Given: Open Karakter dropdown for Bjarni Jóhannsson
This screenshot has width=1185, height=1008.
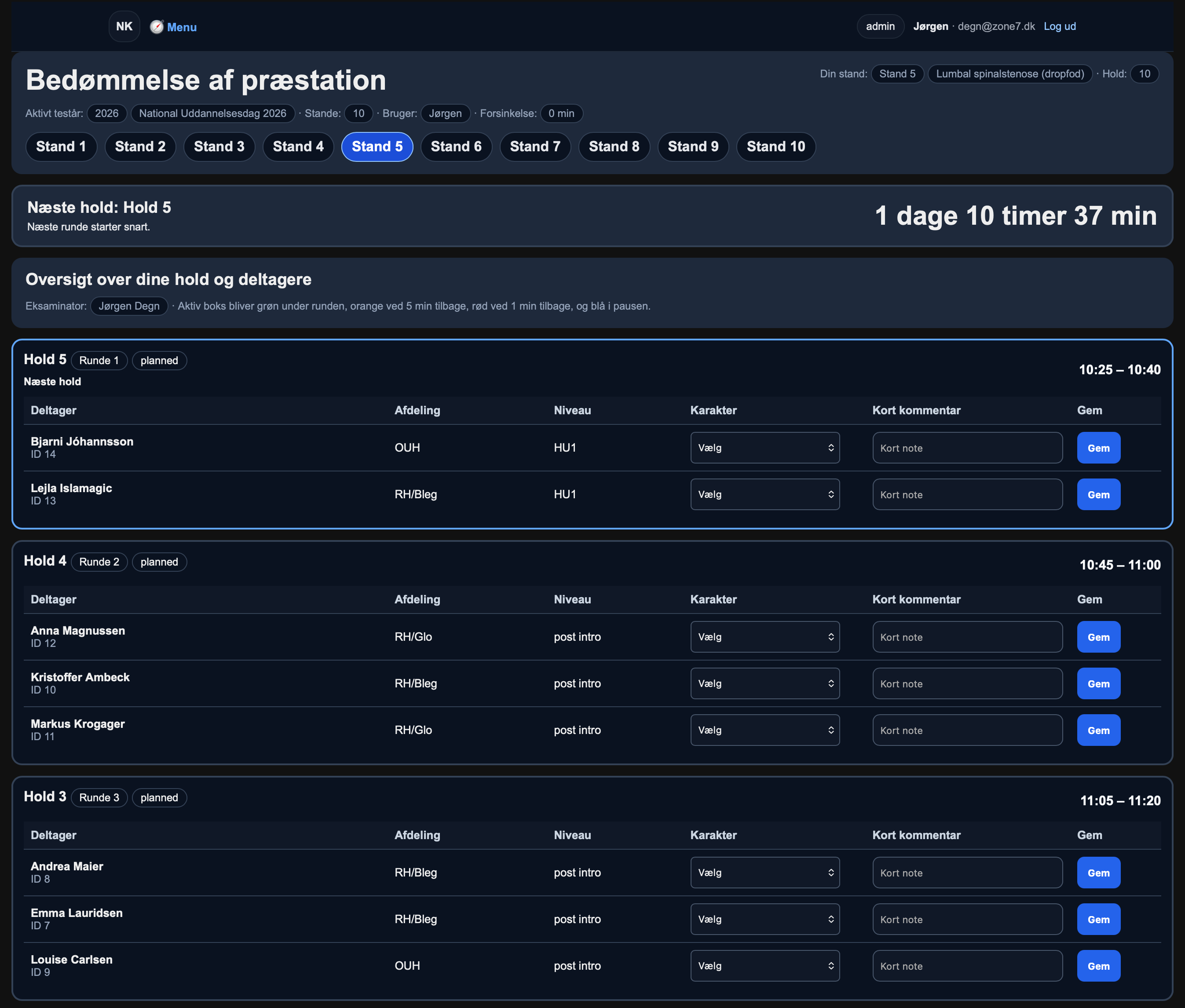Looking at the screenshot, I should 765,447.
